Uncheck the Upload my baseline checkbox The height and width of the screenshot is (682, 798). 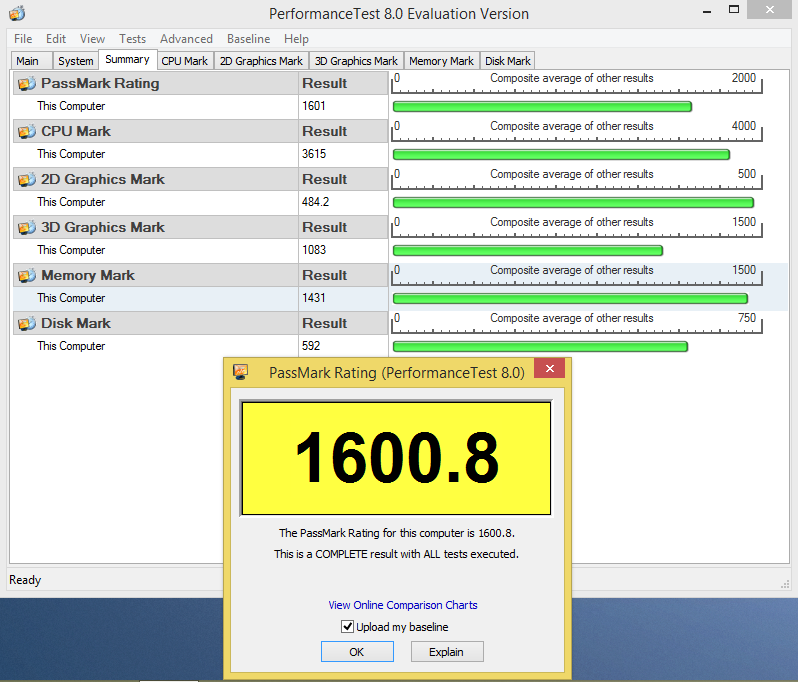click(x=347, y=627)
